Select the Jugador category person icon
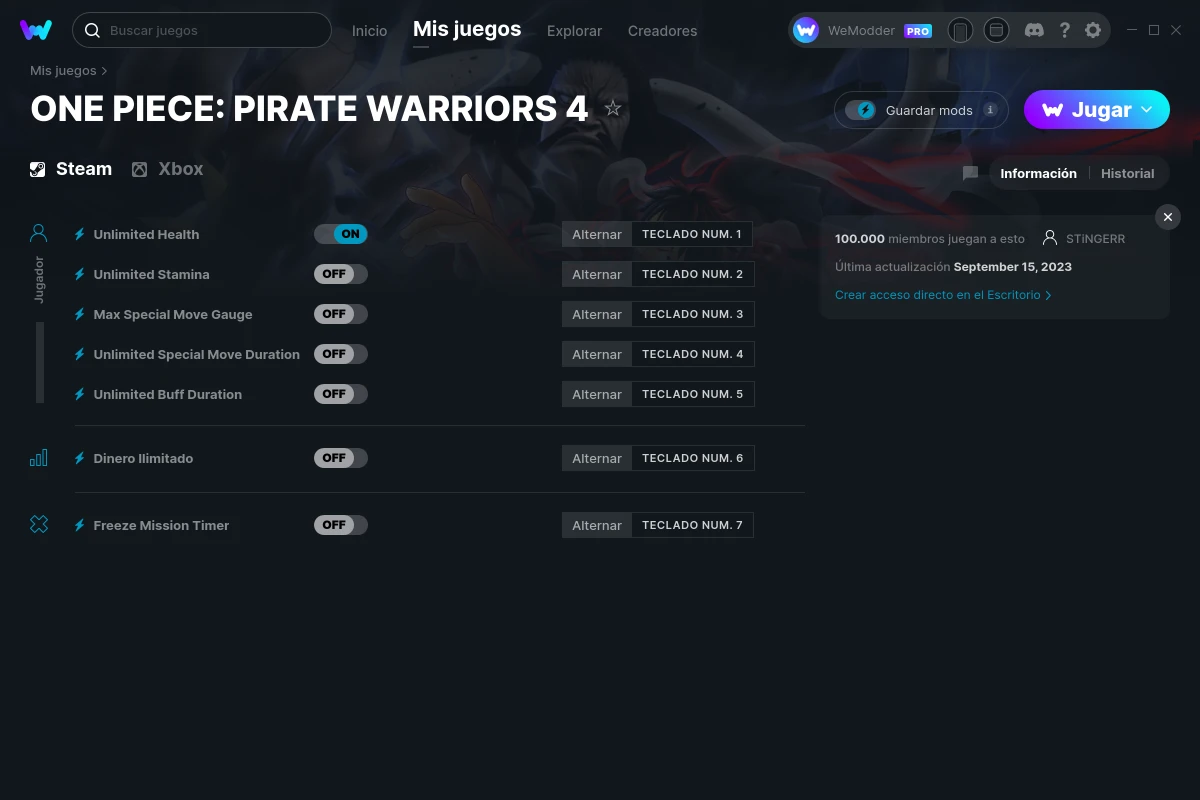The height and width of the screenshot is (800, 1200). 39,233
